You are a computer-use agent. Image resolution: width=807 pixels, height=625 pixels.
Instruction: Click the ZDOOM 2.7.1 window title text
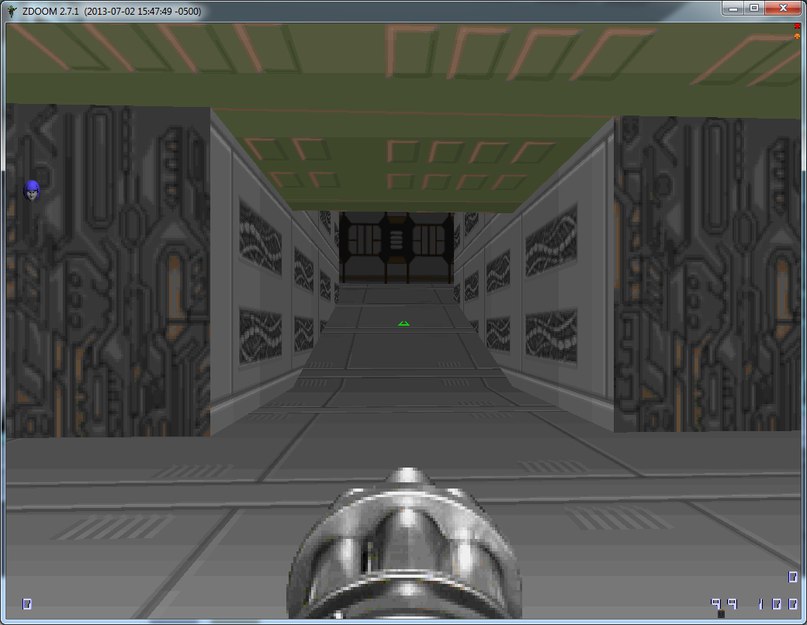(x=112, y=11)
